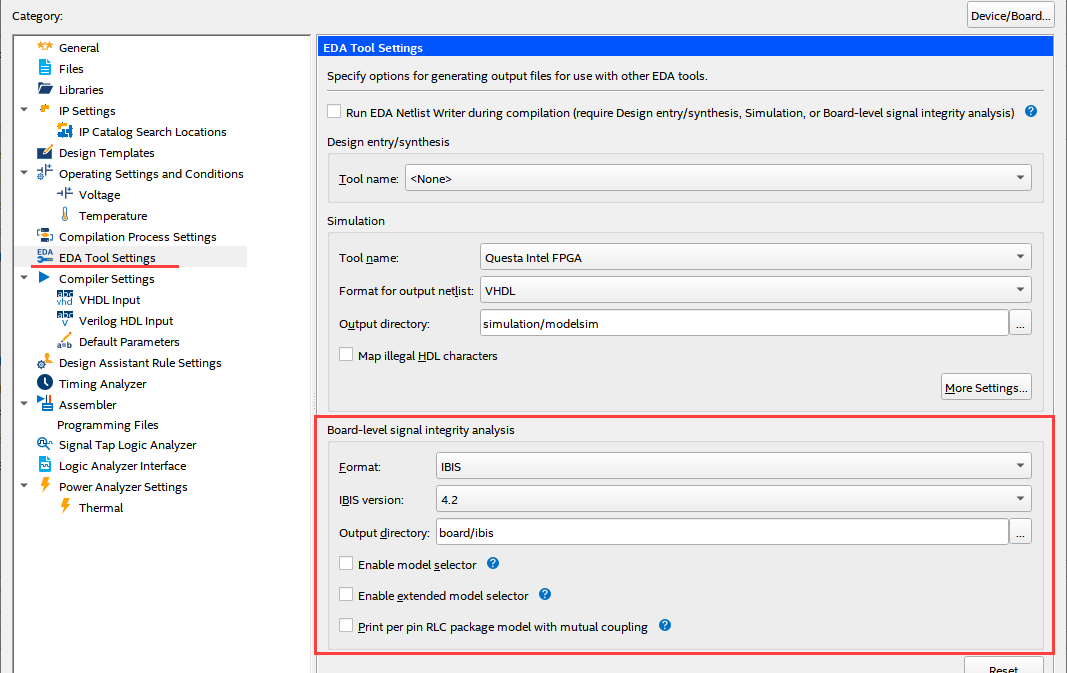Select Compilation Process Settings category

coord(137,237)
